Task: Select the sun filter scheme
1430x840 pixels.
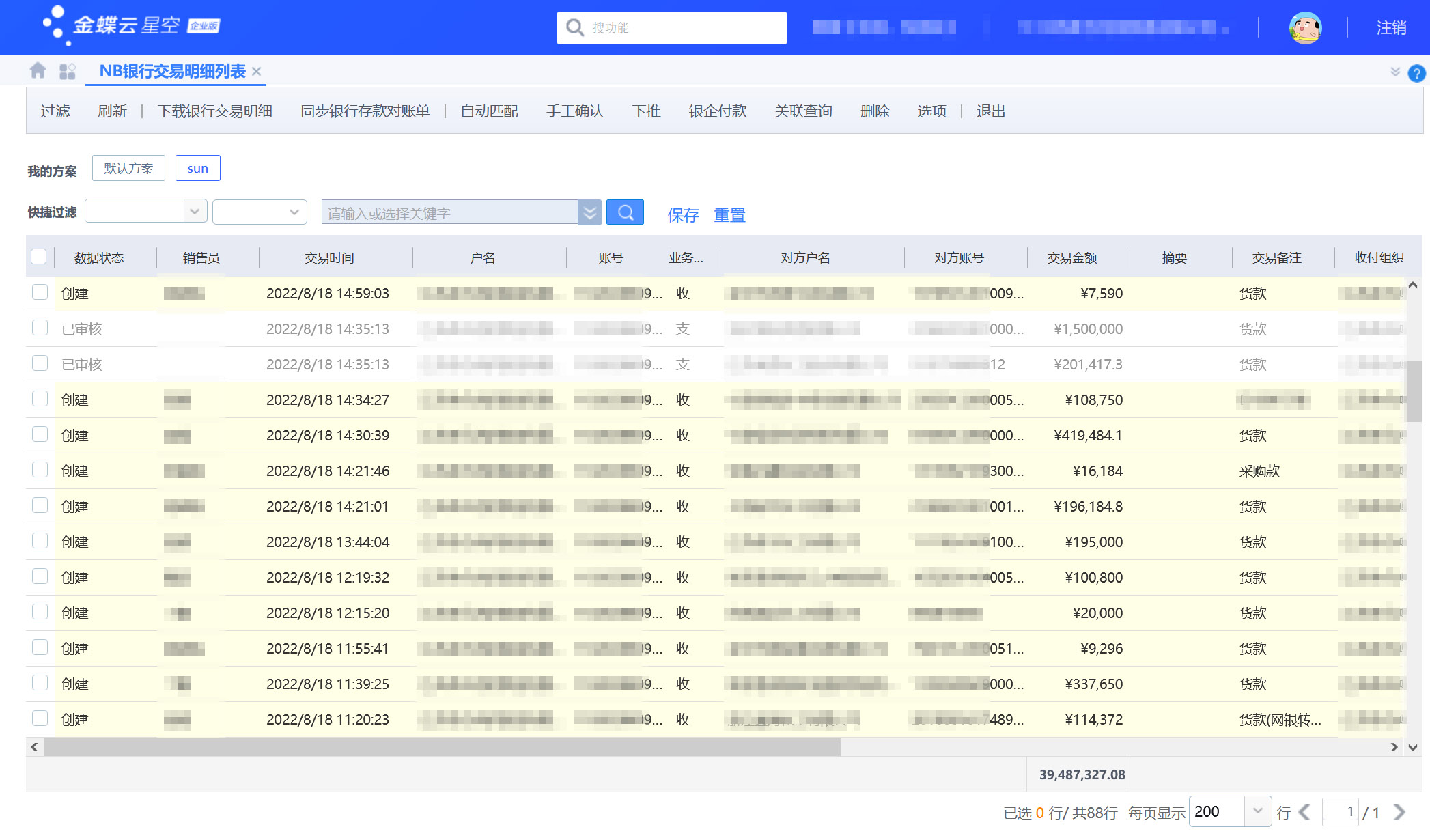Action: point(197,169)
